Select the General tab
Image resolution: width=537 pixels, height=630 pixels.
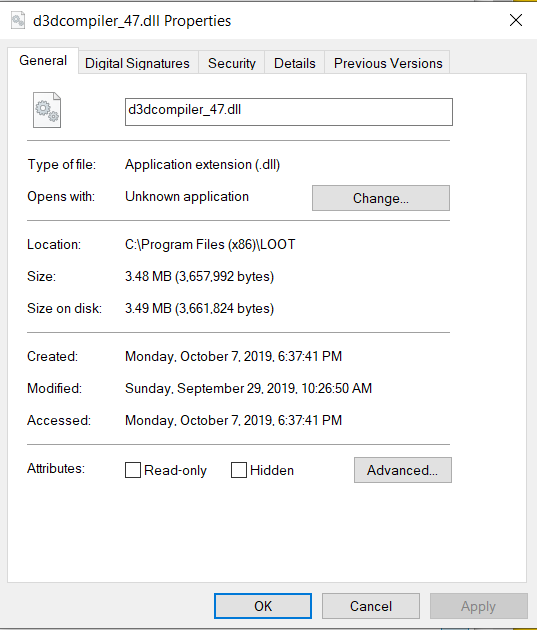[x=43, y=61]
